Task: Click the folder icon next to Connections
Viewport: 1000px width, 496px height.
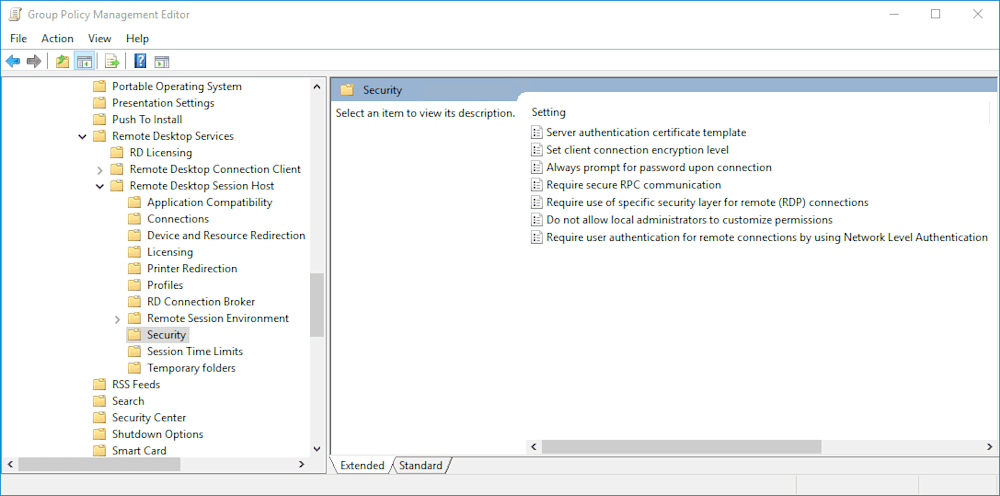Action: click(x=134, y=219)
